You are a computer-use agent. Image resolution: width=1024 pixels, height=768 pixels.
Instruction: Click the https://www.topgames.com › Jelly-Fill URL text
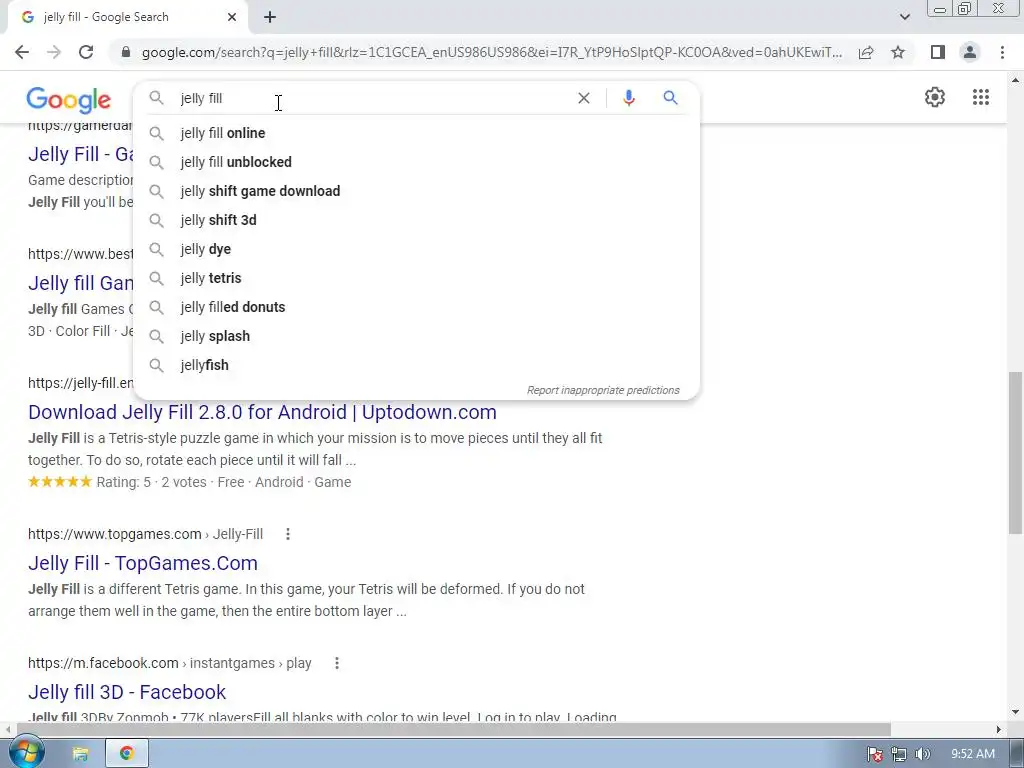[x=145, y=534]
